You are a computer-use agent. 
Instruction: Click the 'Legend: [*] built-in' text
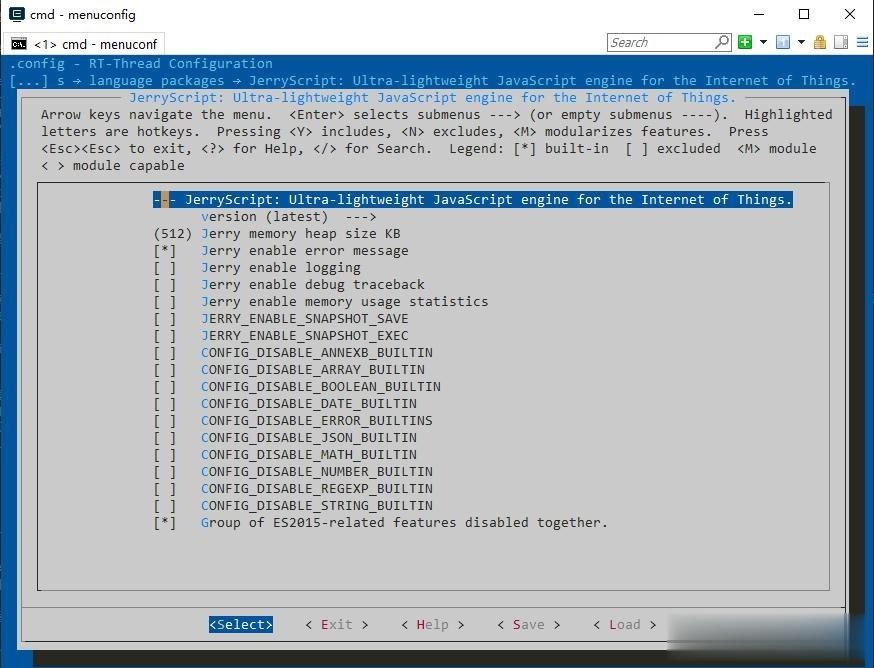tap(529, 149)
